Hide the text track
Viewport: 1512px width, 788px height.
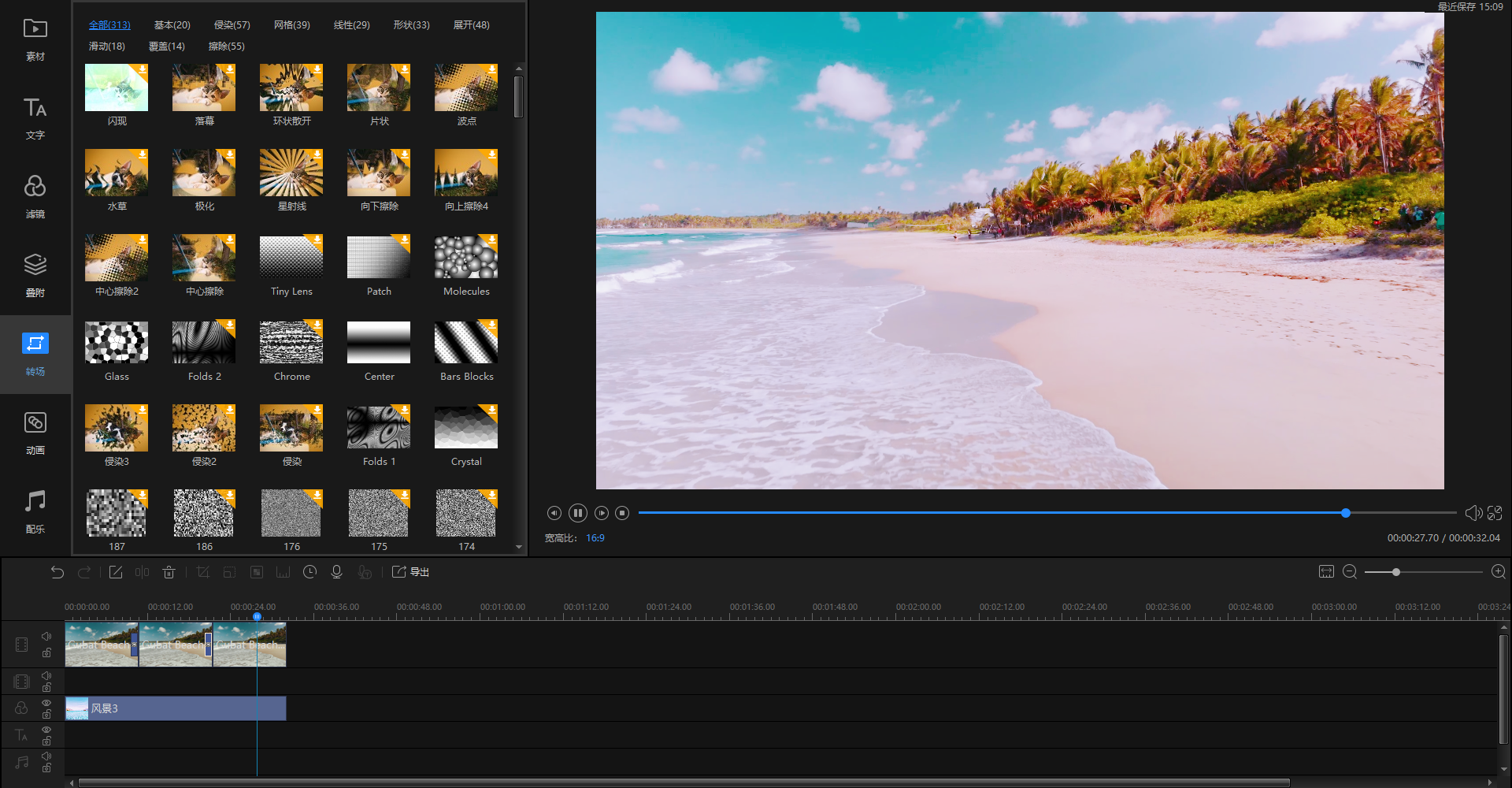point(46,730)
